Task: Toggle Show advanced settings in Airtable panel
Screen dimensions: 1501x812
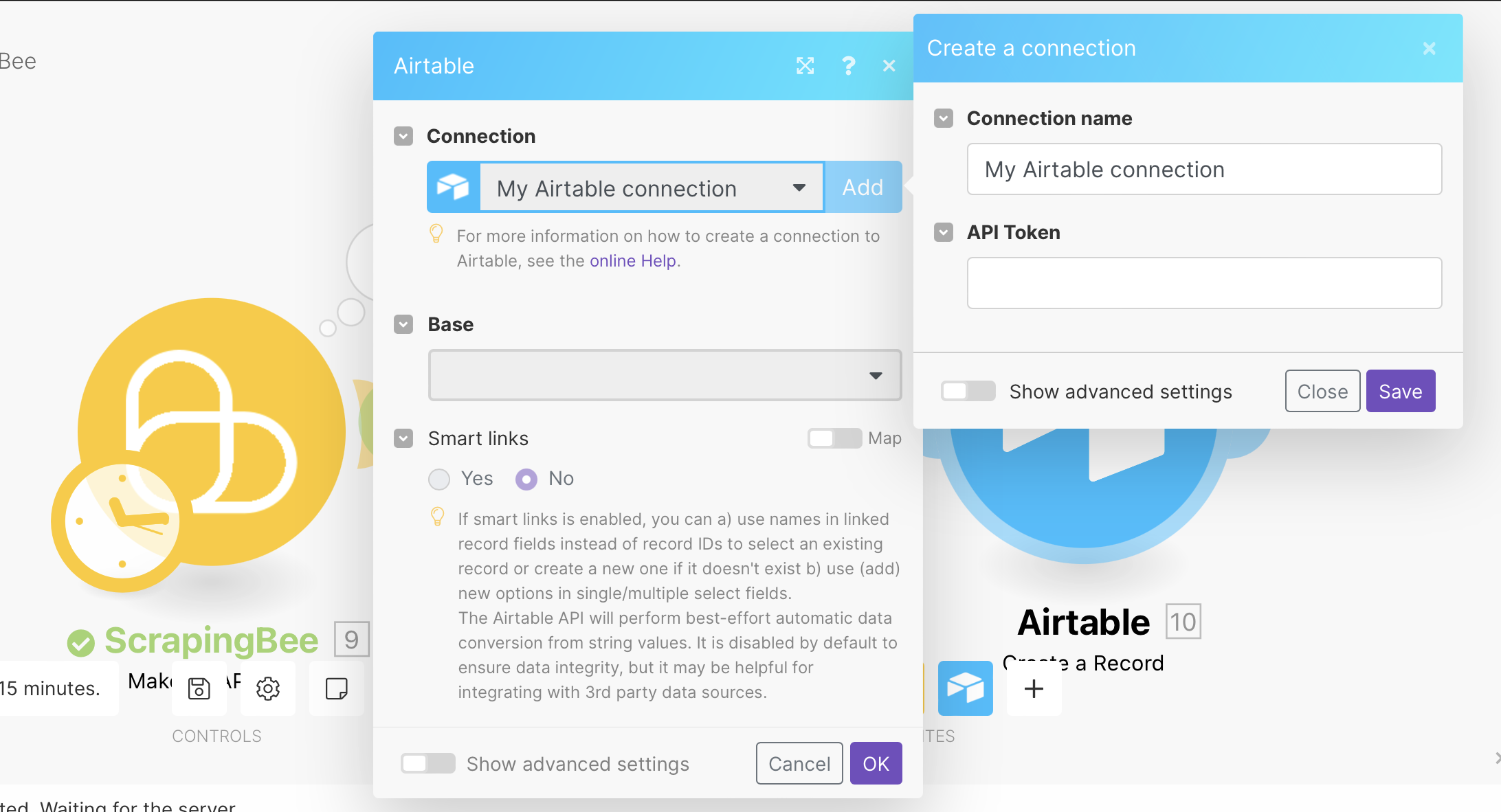Action: coord(427,764)
